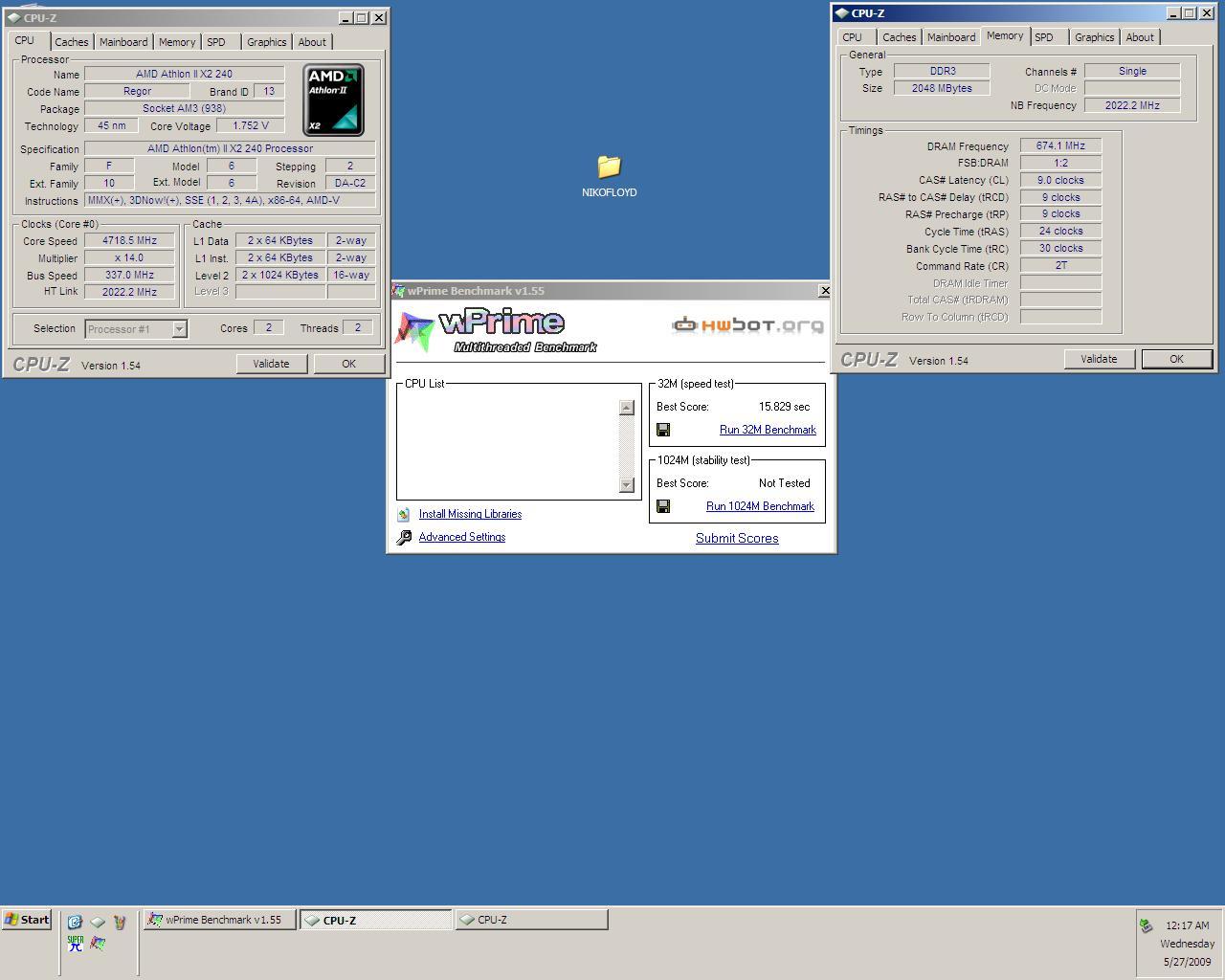Close the wPrime Benchmark window
This screenshot has width=1225, height=980.
(824, 291)
